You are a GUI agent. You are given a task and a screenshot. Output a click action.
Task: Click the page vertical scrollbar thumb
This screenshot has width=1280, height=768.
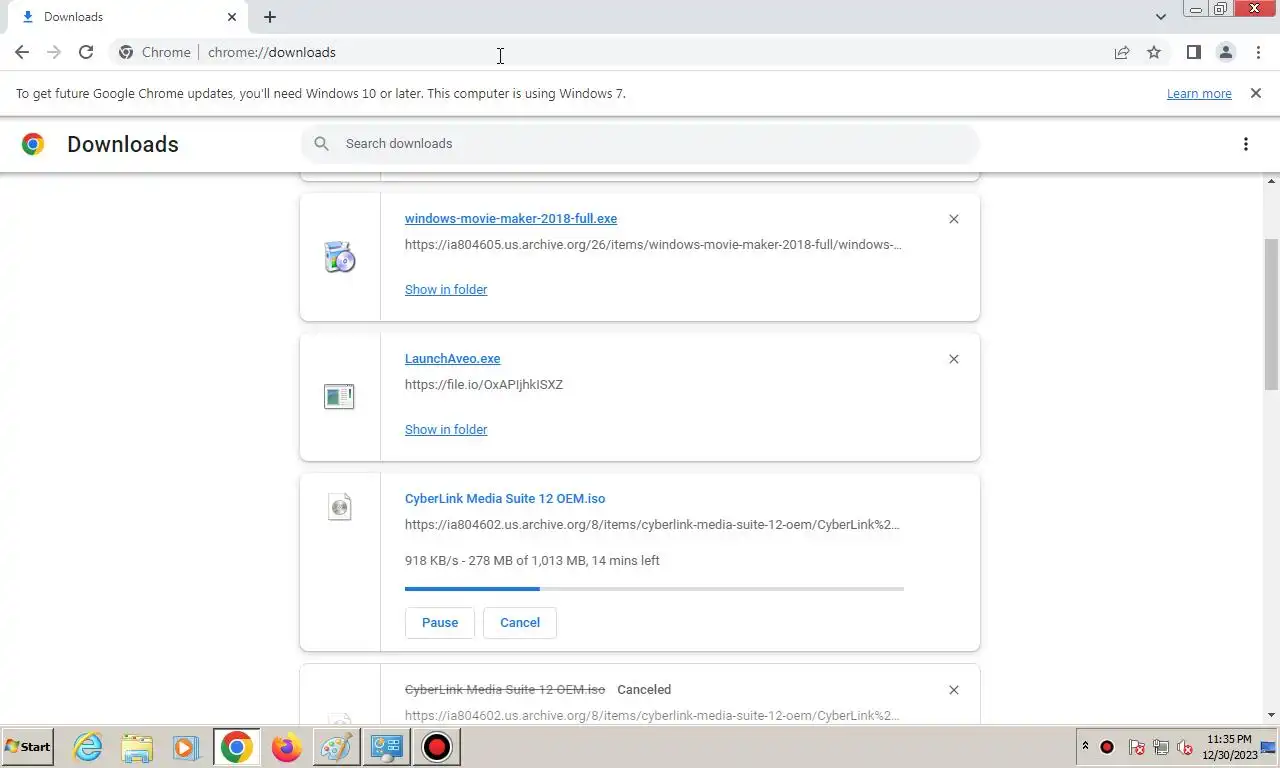(x=1272, y=314)
